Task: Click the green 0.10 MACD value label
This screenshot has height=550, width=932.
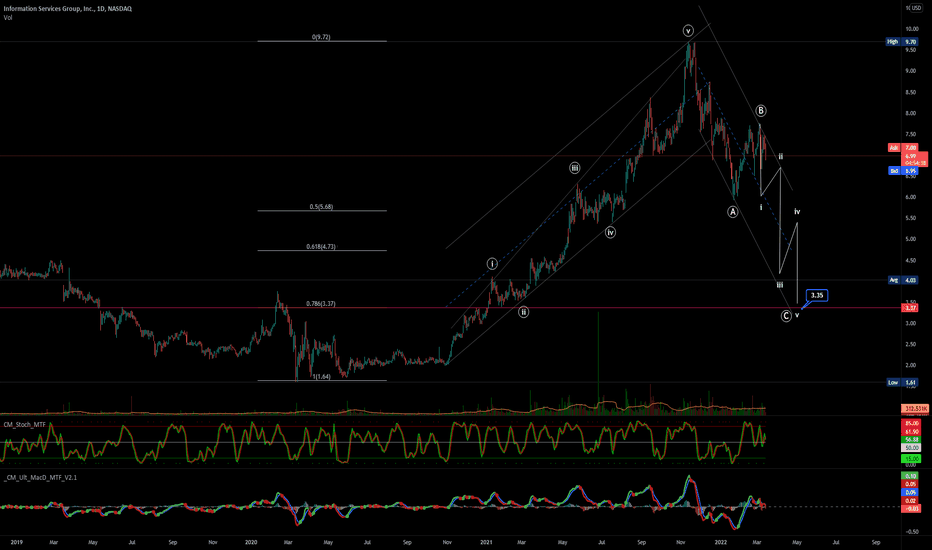Action: click(910, 476)
